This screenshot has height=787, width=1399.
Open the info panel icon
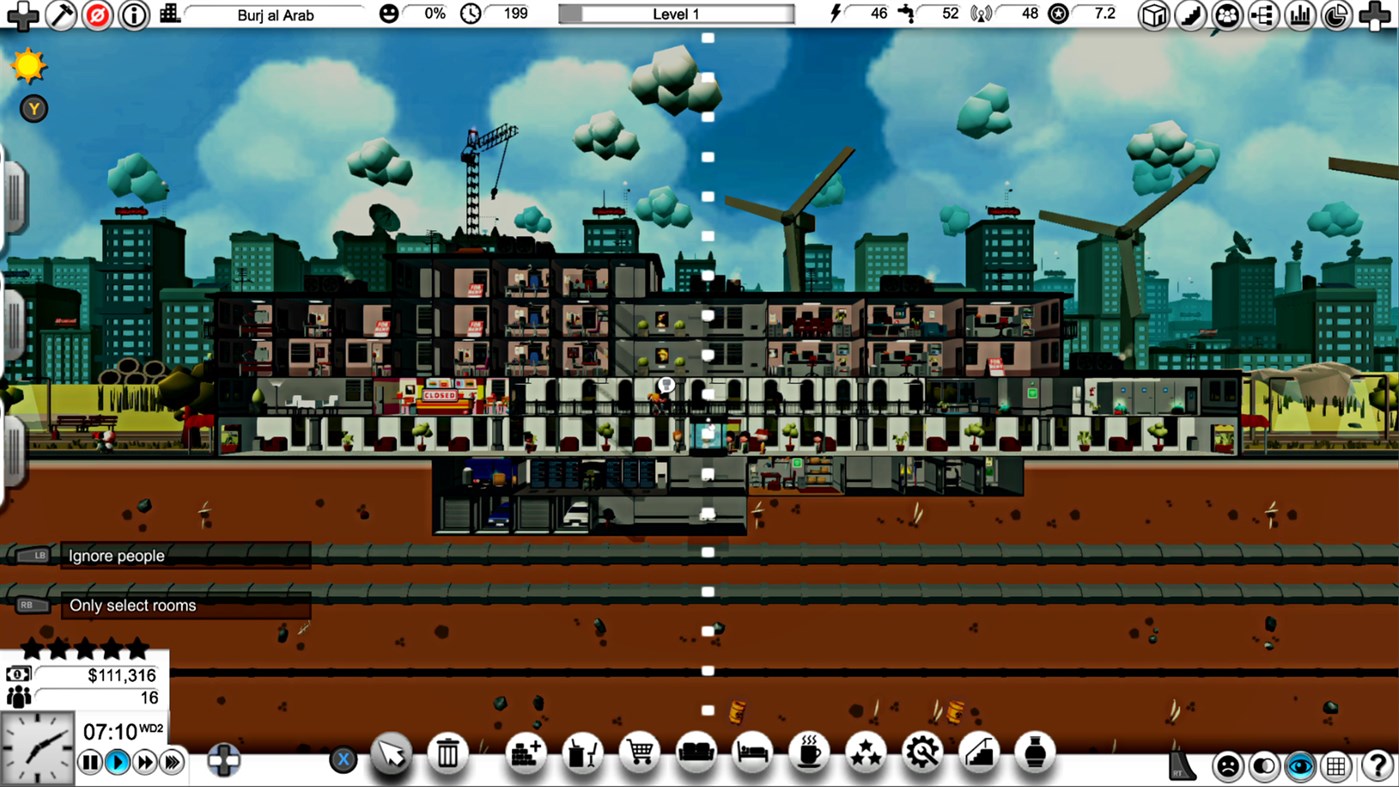click(x=134, y=15)
